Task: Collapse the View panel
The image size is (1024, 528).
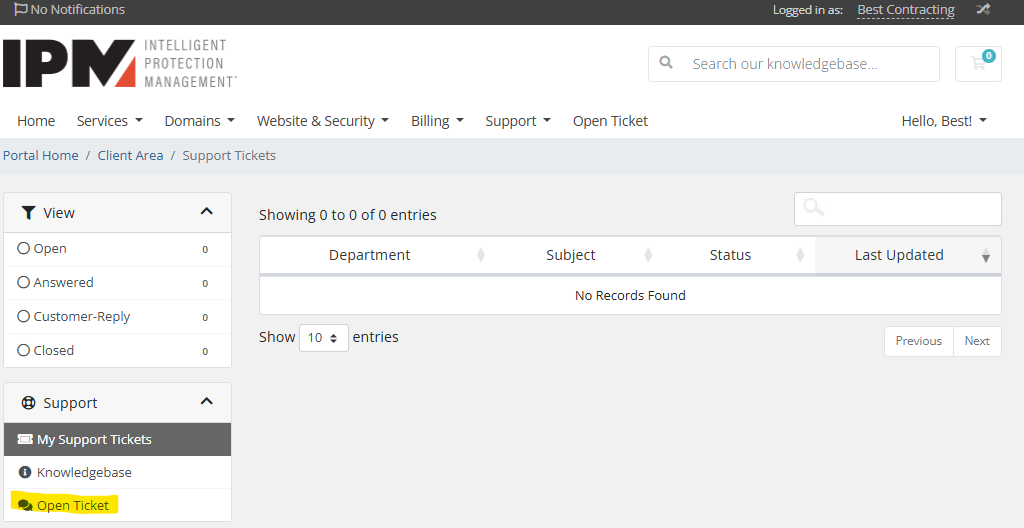Action: click(x=207, y=212)
